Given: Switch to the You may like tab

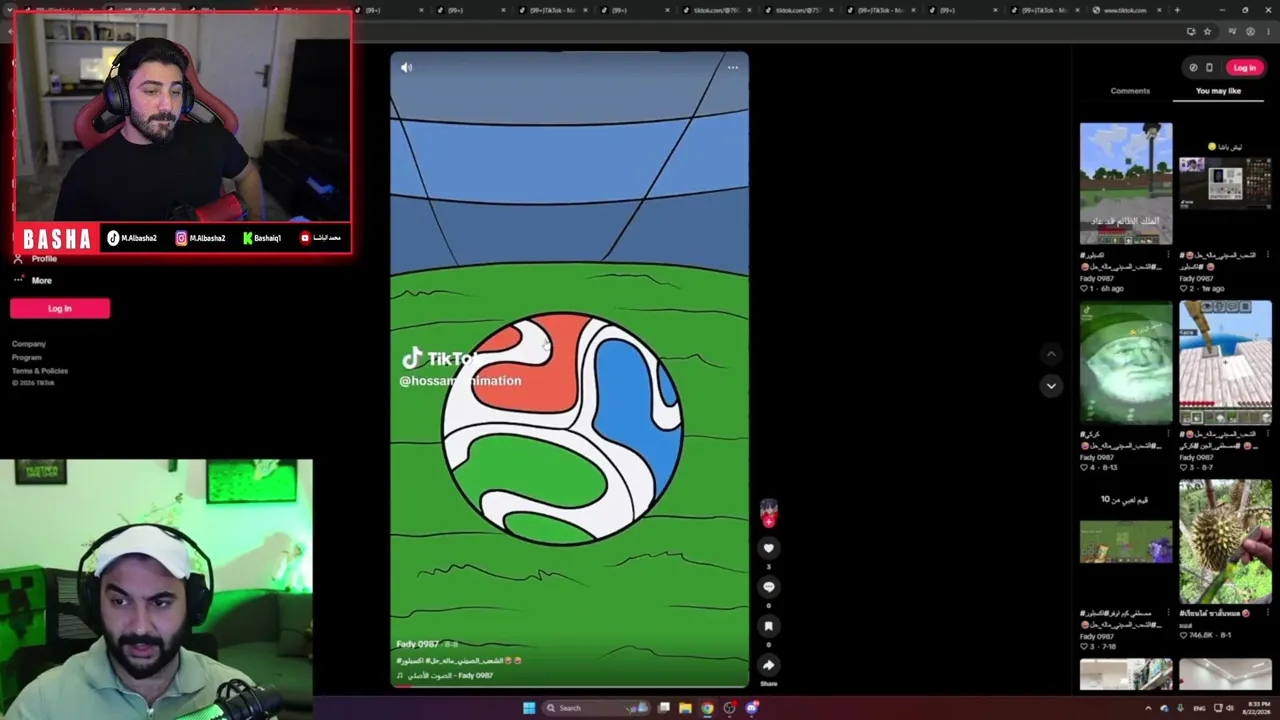Looking at the screenshot, I should [x=1218, y=91].
